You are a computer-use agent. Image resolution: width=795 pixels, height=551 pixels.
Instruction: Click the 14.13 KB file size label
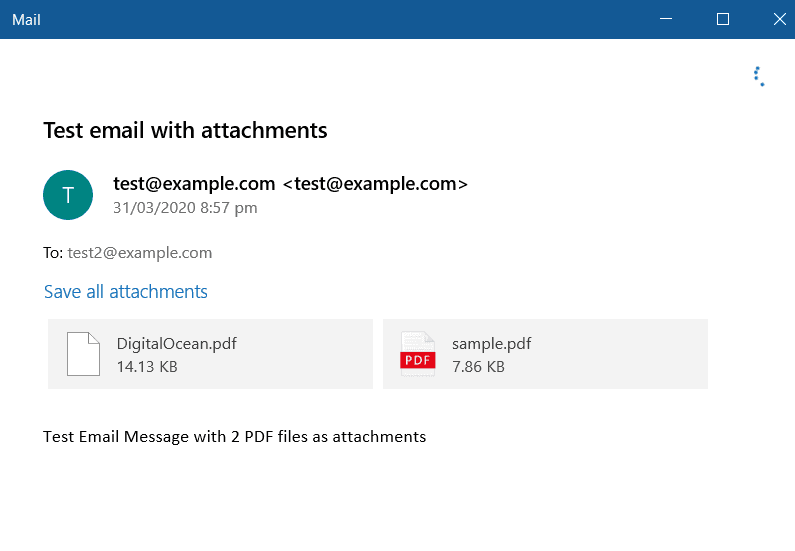pyautogui.click(x=147, y=367)
